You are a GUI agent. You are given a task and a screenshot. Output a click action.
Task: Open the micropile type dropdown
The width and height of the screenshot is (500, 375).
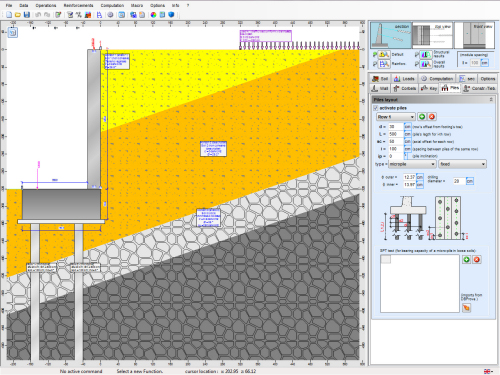[x=412, y=164]
